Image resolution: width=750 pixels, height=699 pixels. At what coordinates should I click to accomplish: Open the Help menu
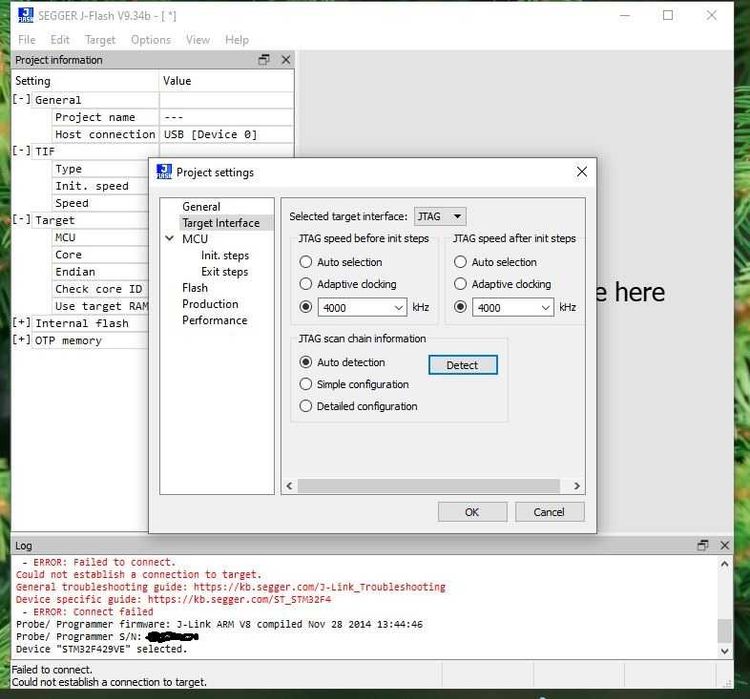[x=237, y=40]
